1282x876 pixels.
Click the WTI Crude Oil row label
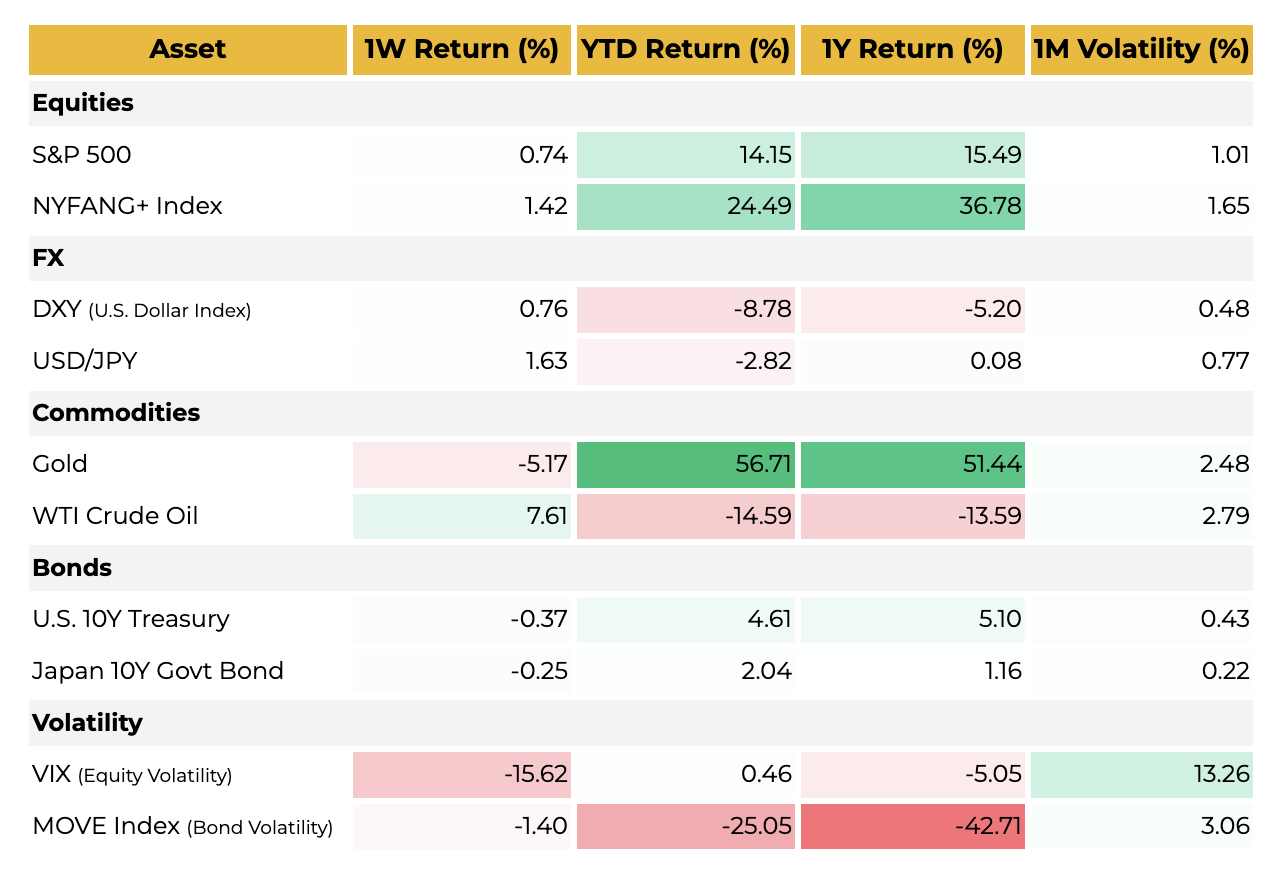pos(115,516)
